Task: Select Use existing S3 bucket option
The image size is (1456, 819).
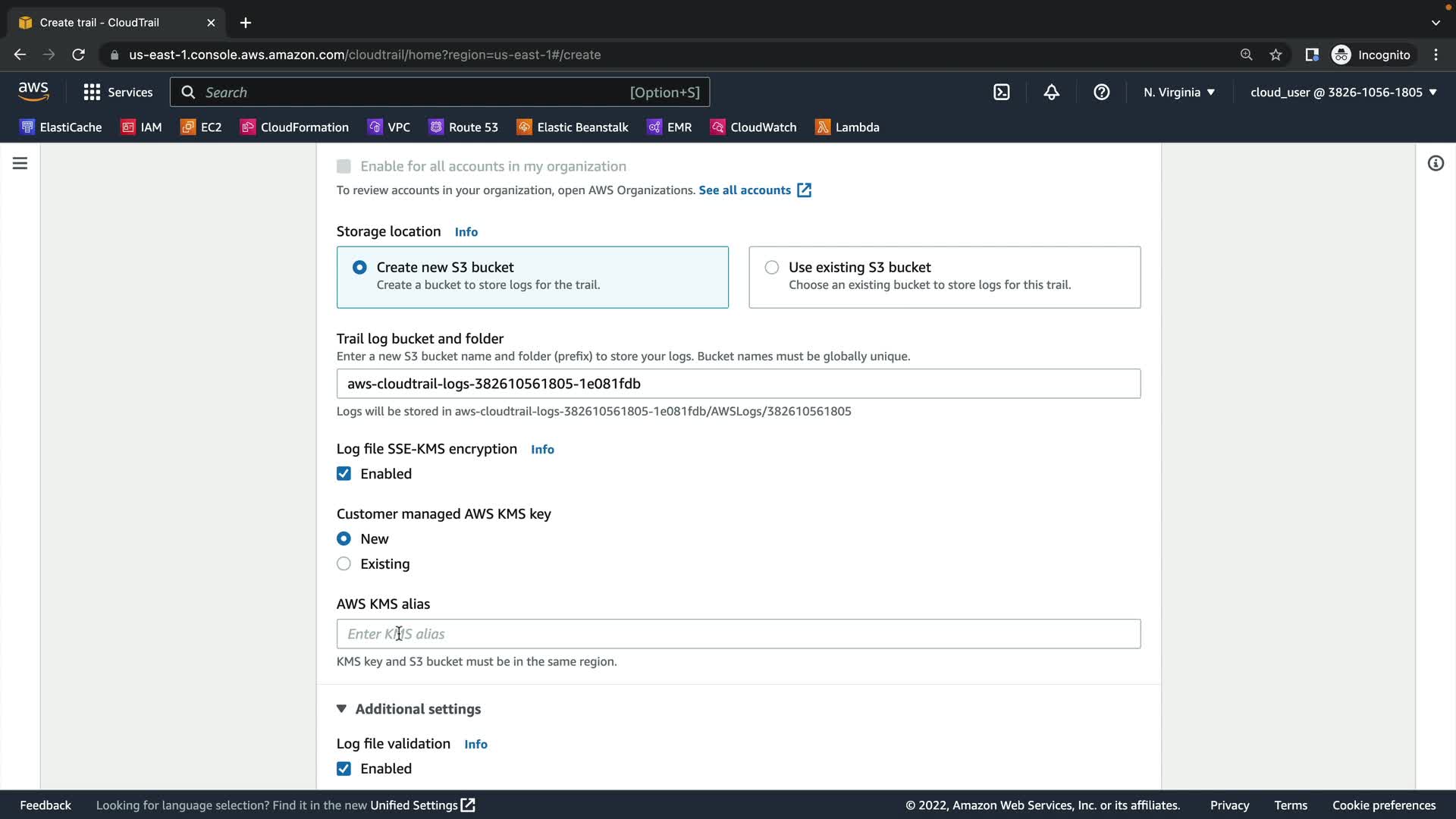Action: 772,268
